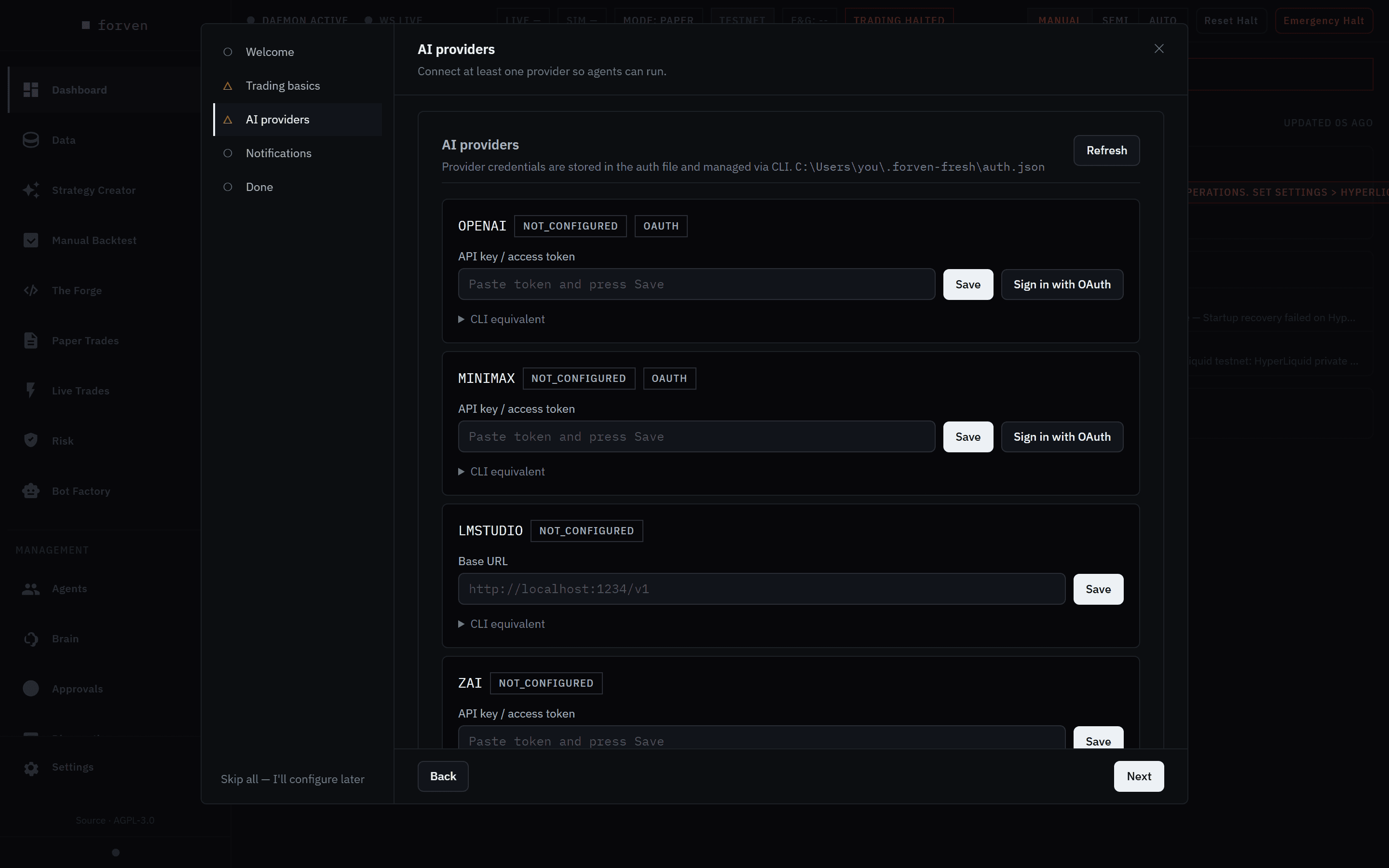Open the Data database icon

[31, 140]
